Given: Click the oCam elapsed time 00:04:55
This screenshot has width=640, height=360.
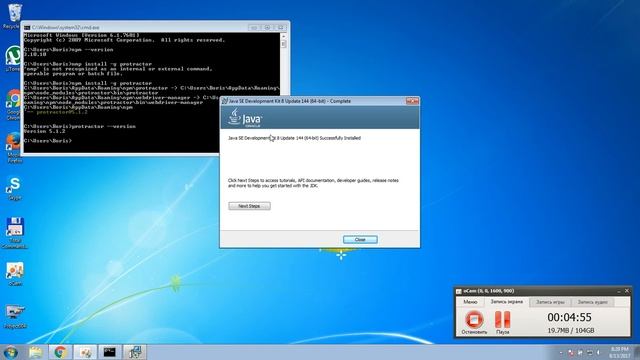Looking at the screenshot, I should point(569,317).
